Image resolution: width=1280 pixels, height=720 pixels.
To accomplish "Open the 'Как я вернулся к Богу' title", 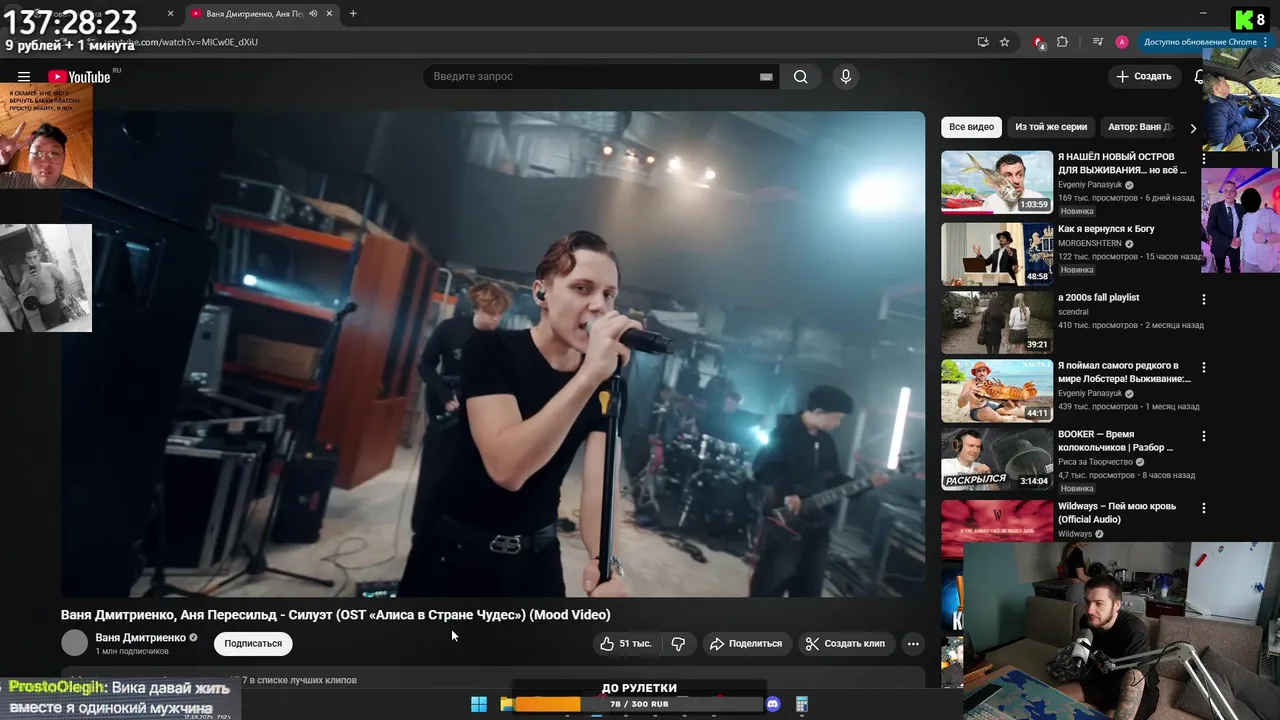I will tap(1106, 229).
